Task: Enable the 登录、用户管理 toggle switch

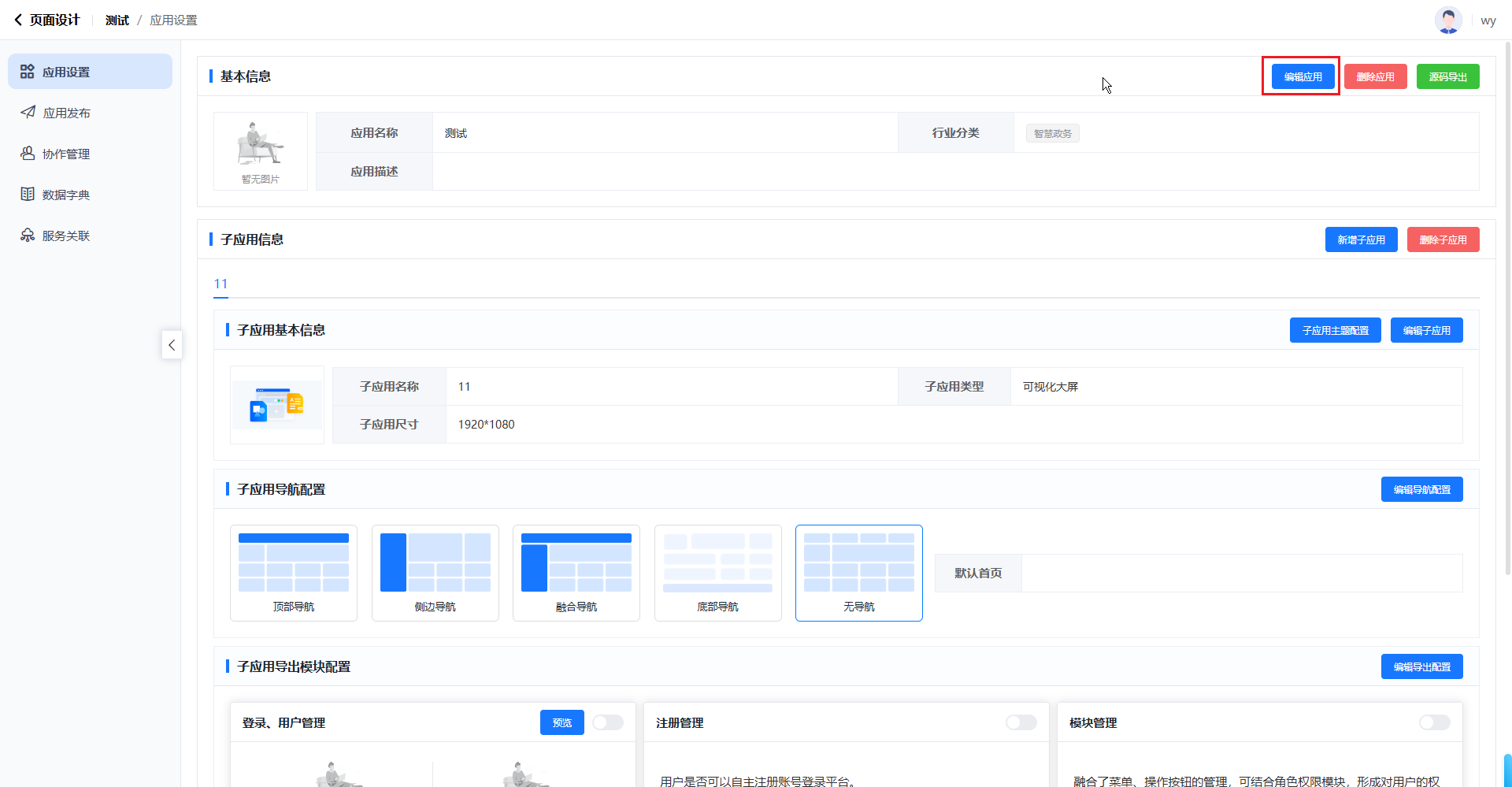Action: click(x=608, y=722)
